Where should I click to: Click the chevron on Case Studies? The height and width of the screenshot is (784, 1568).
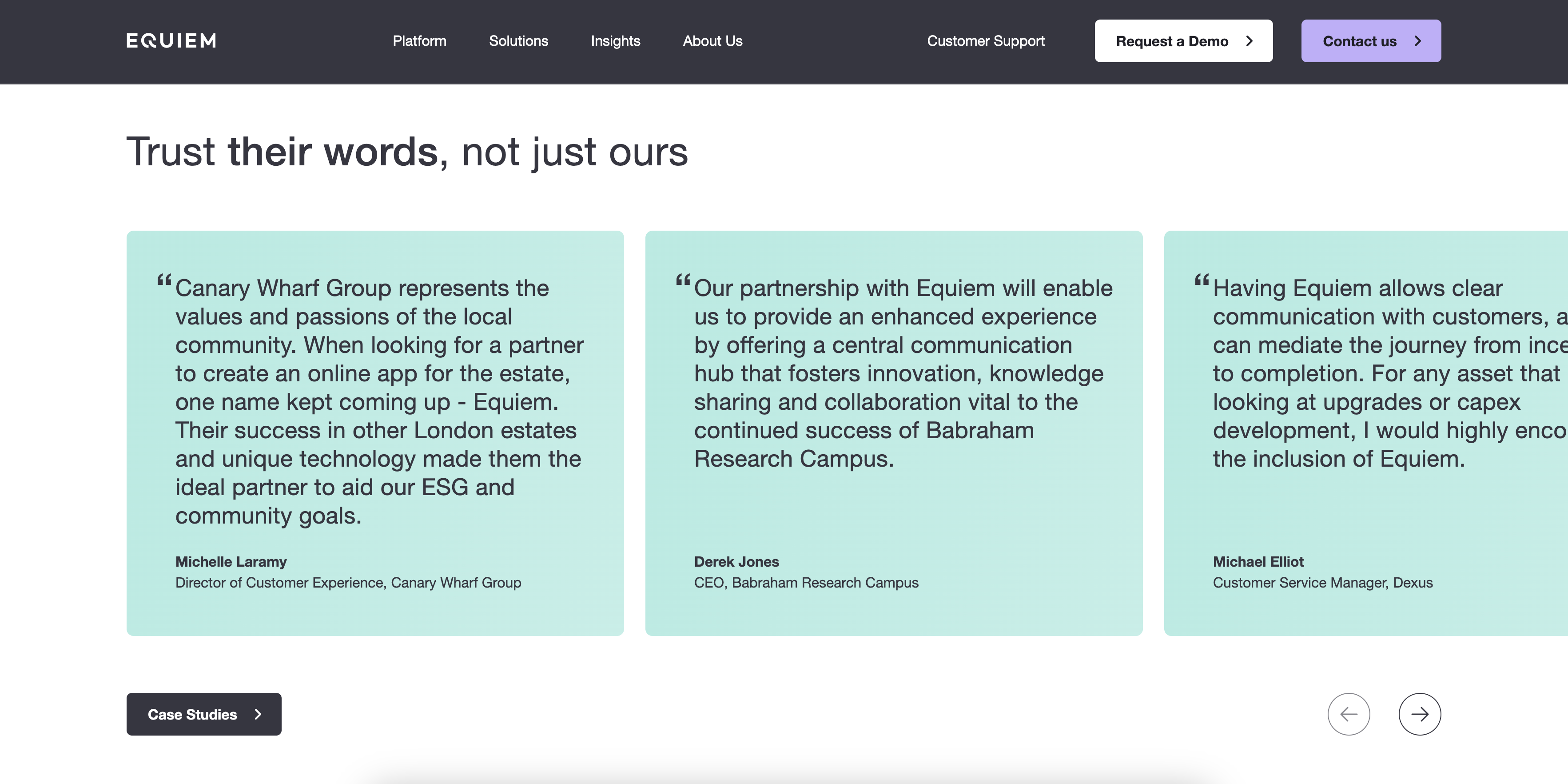tap(258, 714)
